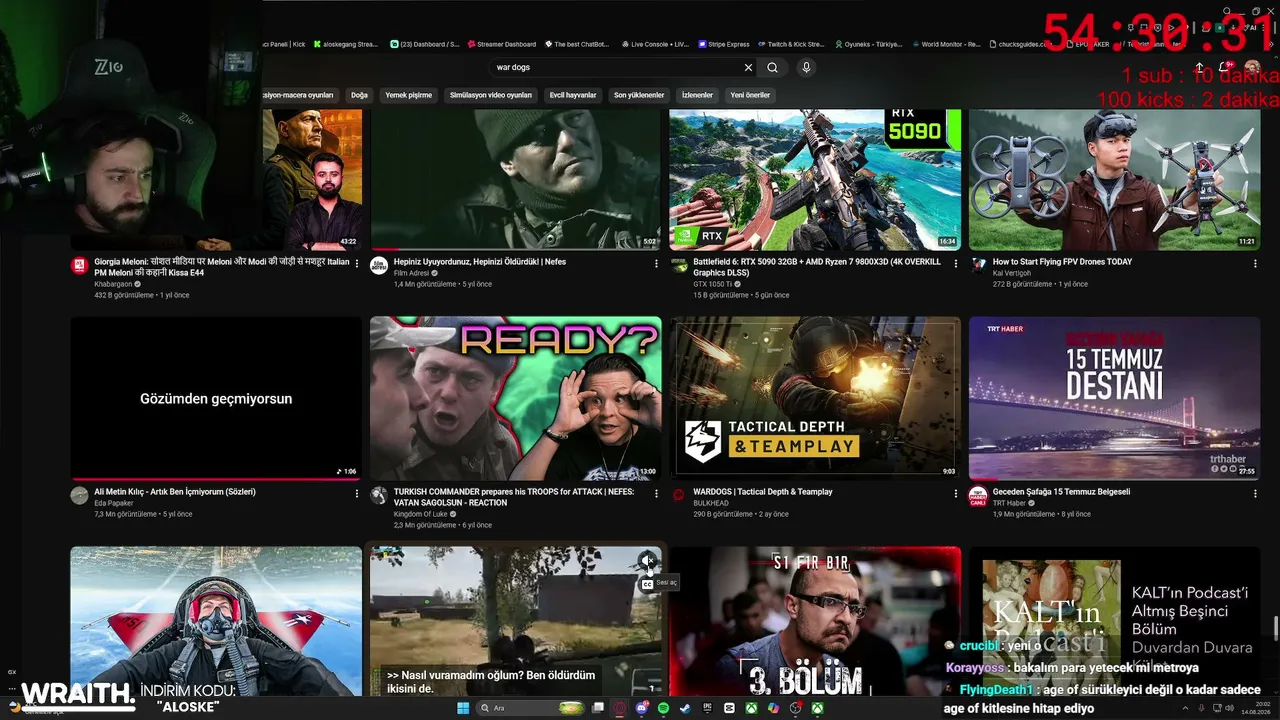
Task: Open options menu for Giorgia Meloni video
Action: (357, 263)
